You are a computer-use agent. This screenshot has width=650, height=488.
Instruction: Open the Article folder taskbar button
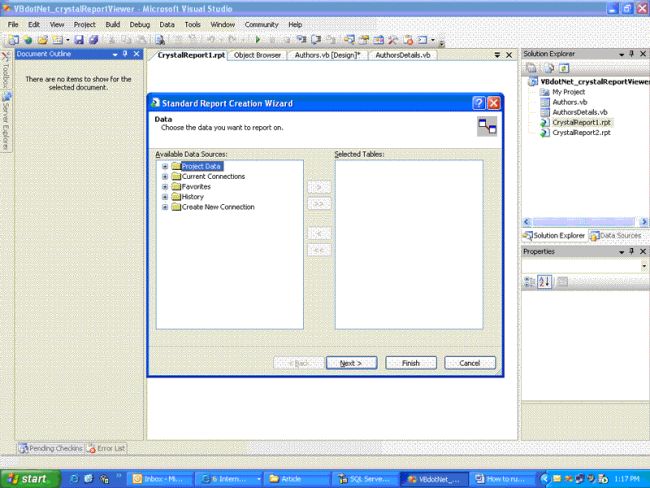[x=297, y=479]
